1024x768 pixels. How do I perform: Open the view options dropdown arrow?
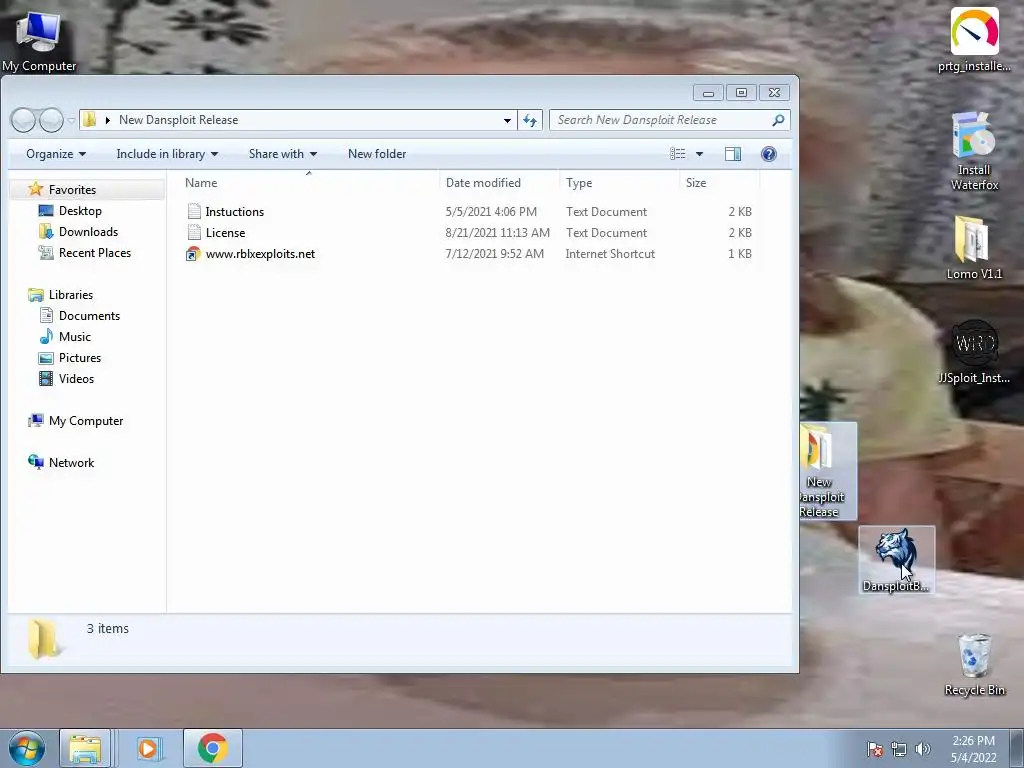pyautogui.click(x=699, y=154)
